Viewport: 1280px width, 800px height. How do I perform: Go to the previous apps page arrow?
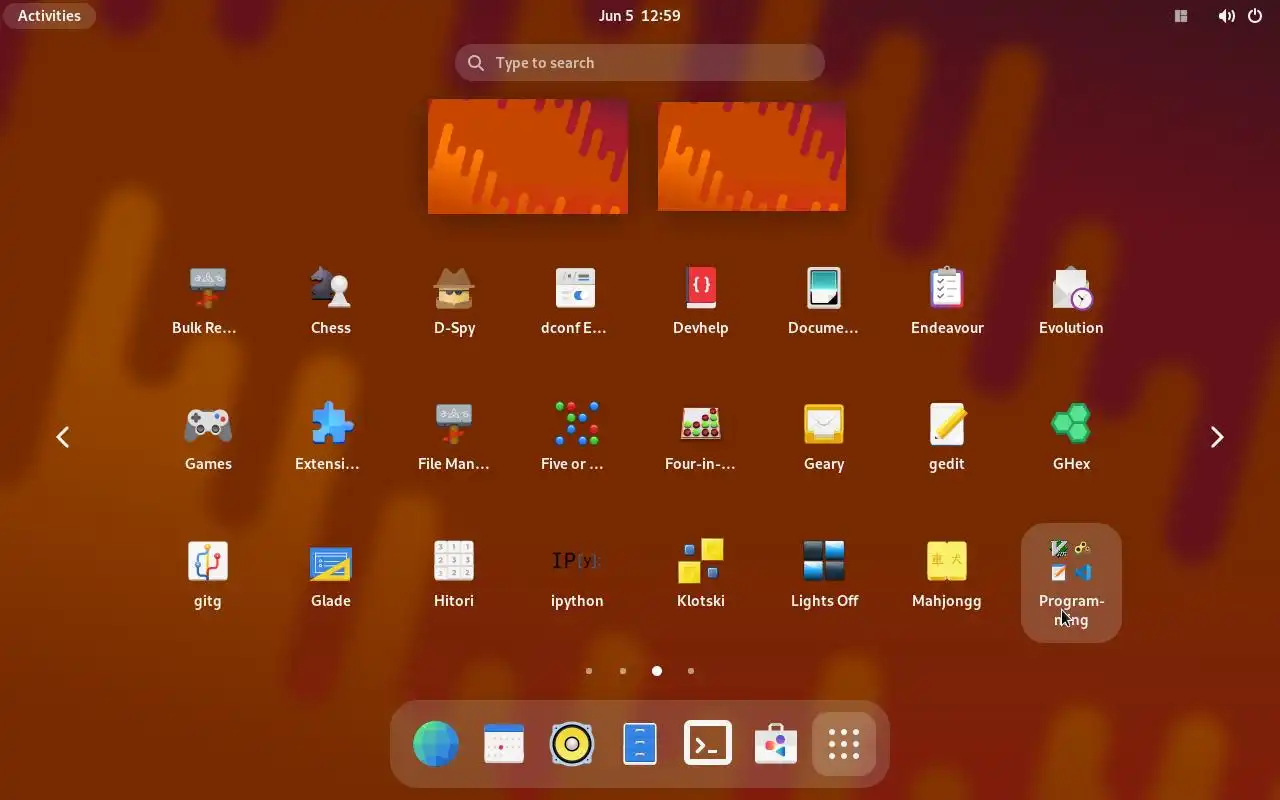[63, 437]
